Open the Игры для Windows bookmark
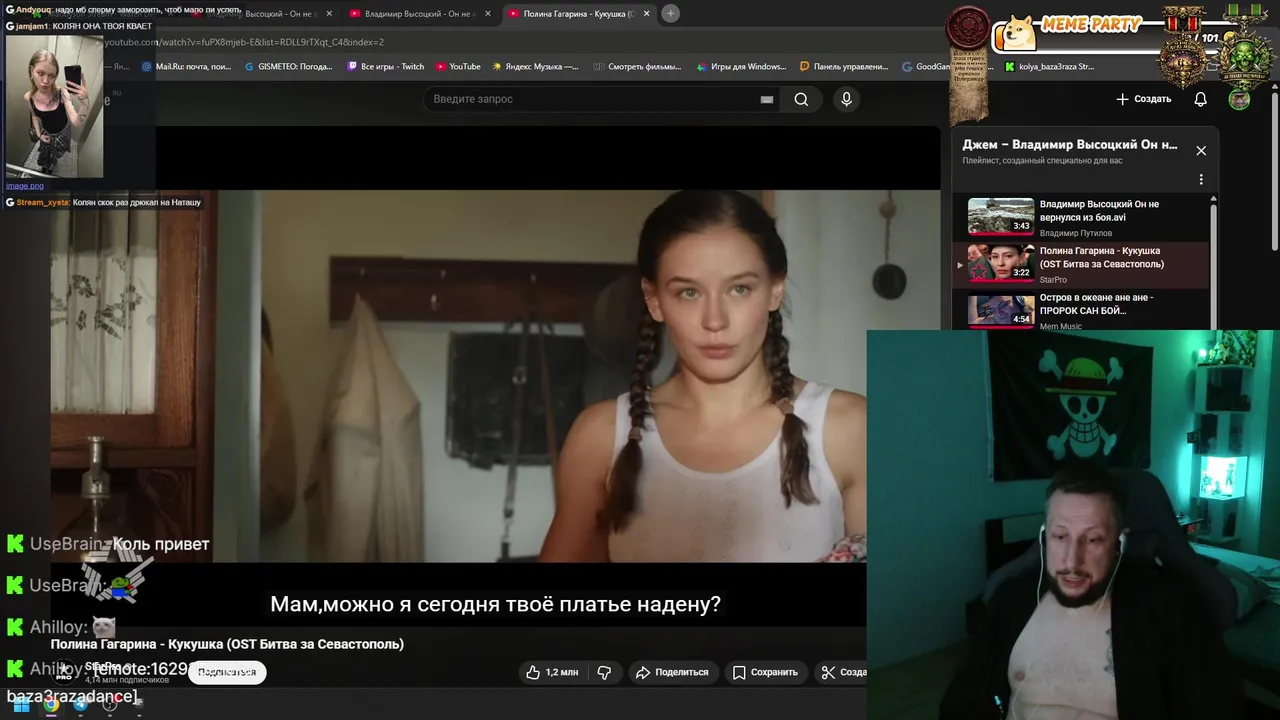Image resolution: width=1280 pixels, height=720 pixels. click(x=740, y=67)
